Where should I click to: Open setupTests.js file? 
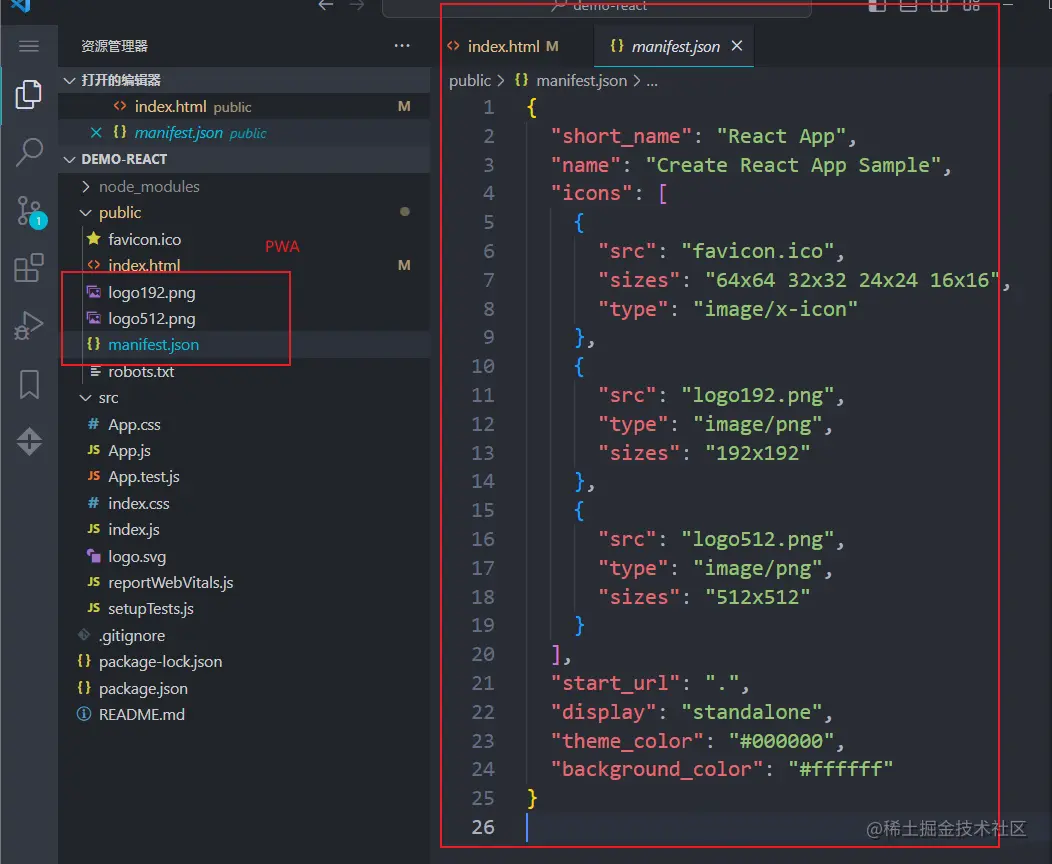click(244, 609)
